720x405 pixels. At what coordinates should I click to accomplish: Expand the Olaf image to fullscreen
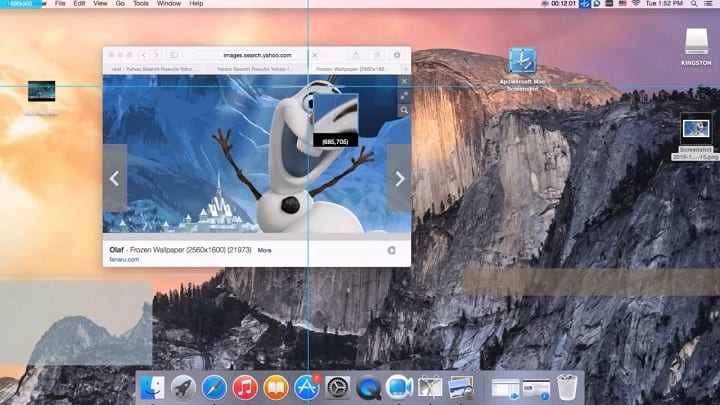coord(404,96)
